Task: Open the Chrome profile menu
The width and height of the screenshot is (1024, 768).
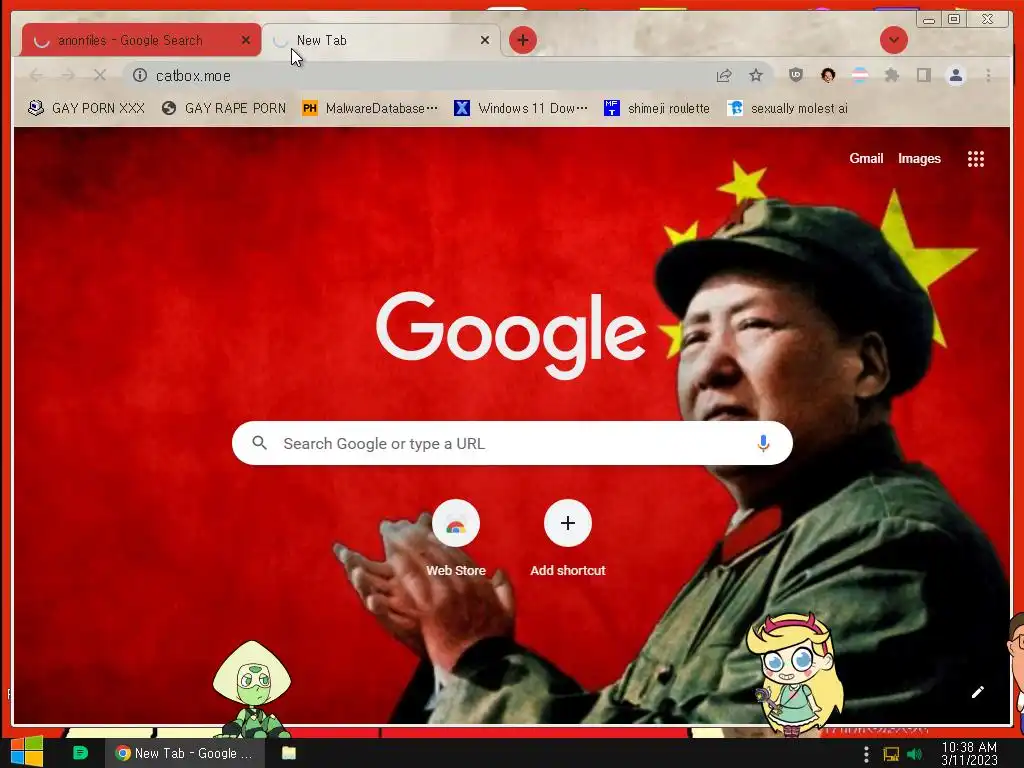Action: click(955, 75)
